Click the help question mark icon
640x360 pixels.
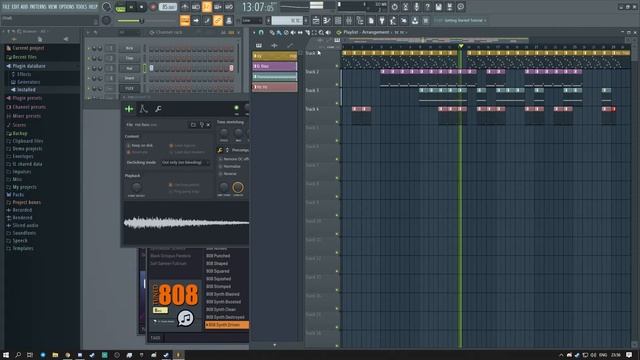click(x=427, y=7)
